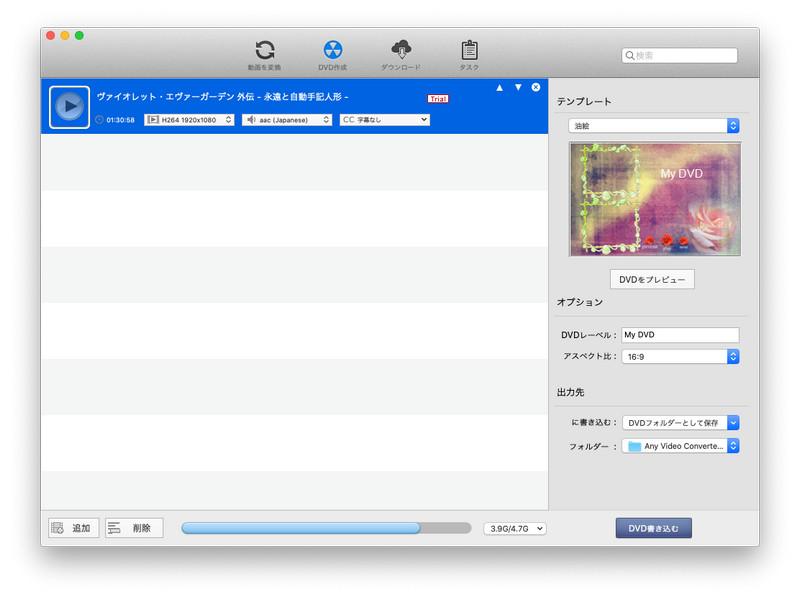The width and height of the screenshot is (800, 600).
Task: Click the 追加 add button
Action: pyautogui.click(x=73, y=528)
